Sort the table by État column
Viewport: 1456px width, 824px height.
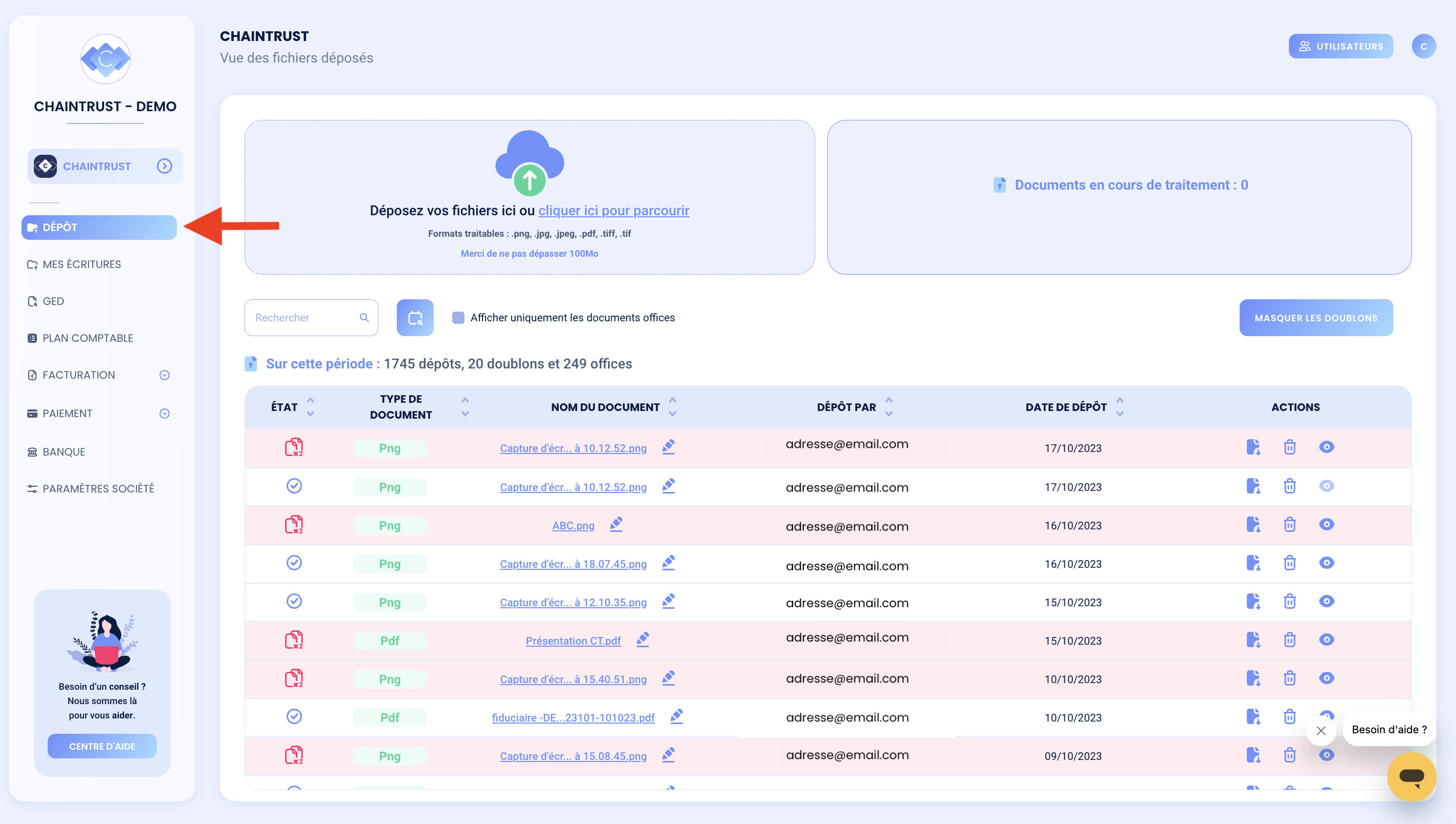tap(310, 407)
